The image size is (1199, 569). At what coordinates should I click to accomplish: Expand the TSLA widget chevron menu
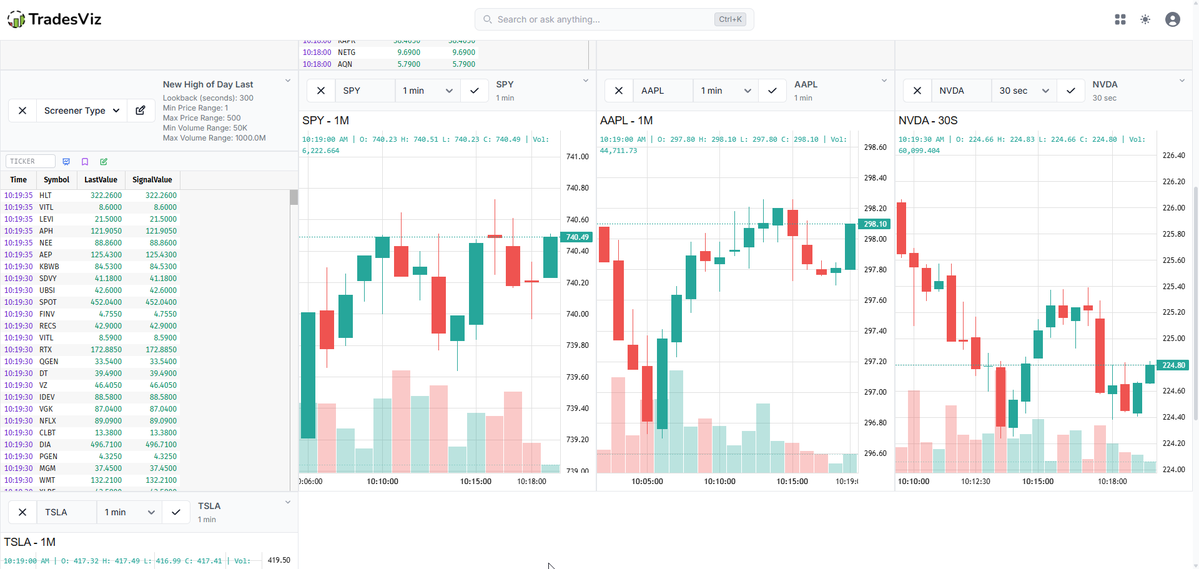coord(288,502)
